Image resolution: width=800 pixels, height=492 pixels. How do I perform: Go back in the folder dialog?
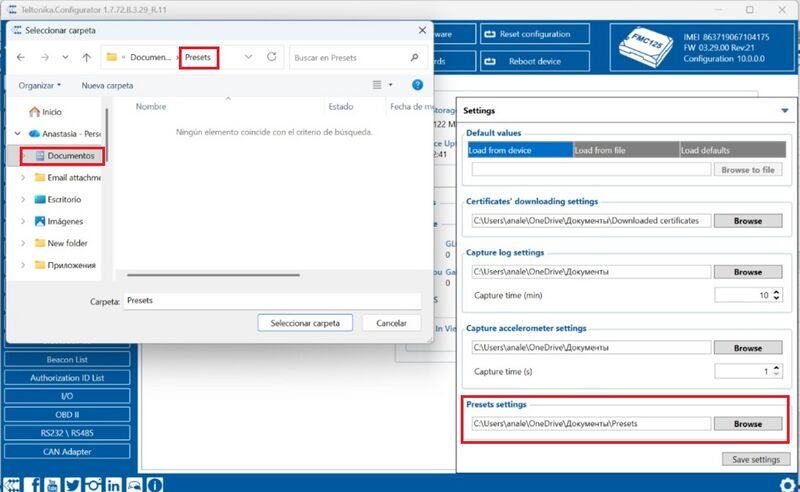click(20, 57)
